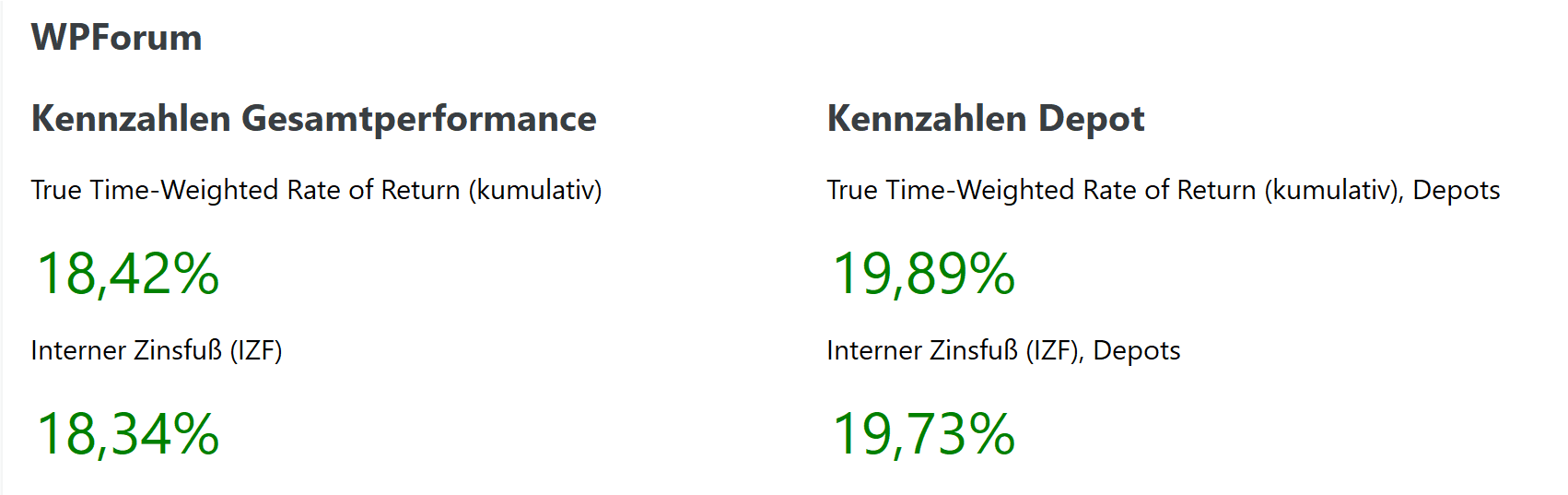Viewport: 1568px width, 495px height.
Task: Click the word Depots after (kumulativ)
Action: point(1456,190)
